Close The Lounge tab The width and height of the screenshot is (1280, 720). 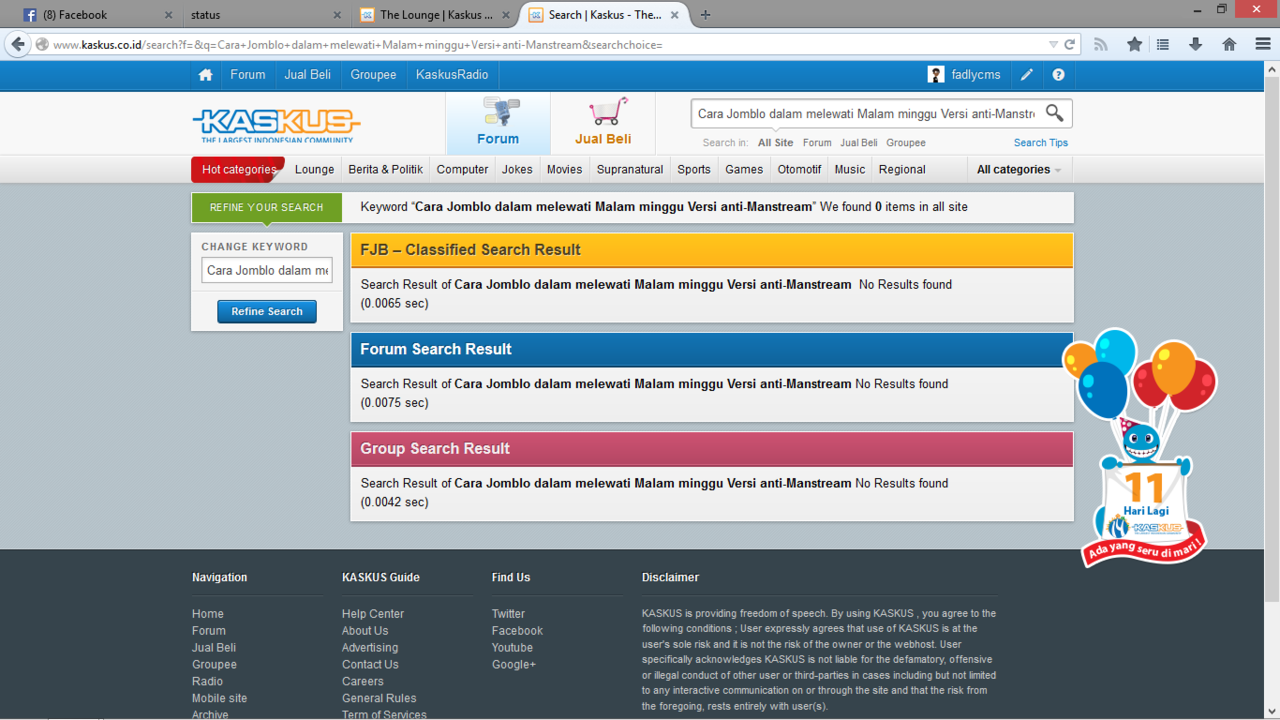(x=506, y=15)
